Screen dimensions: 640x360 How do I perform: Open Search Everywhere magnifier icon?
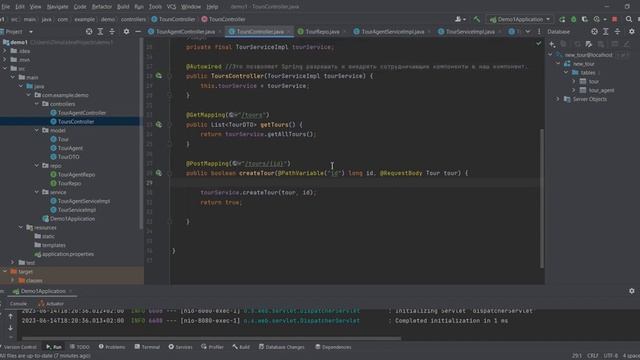pyautogui.click(x=629, y=19)
